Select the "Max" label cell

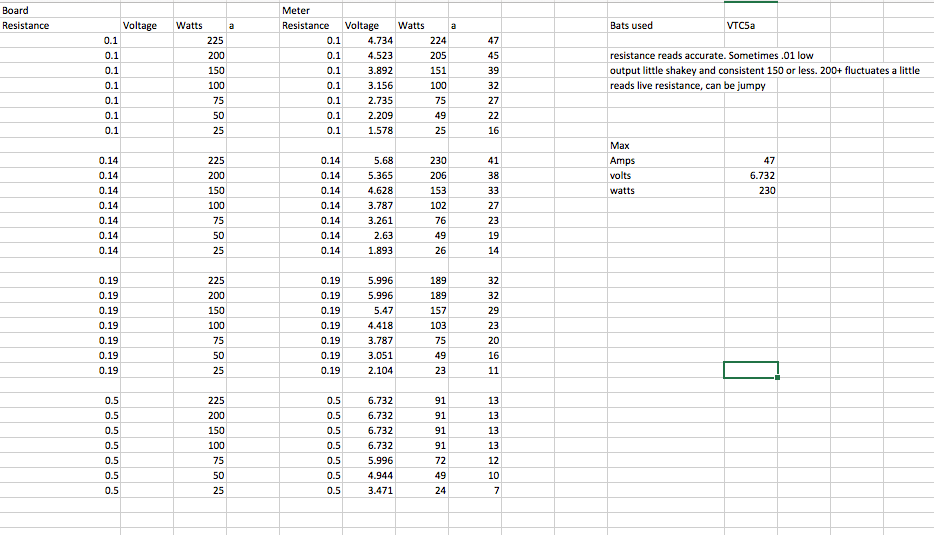(619, 146)
